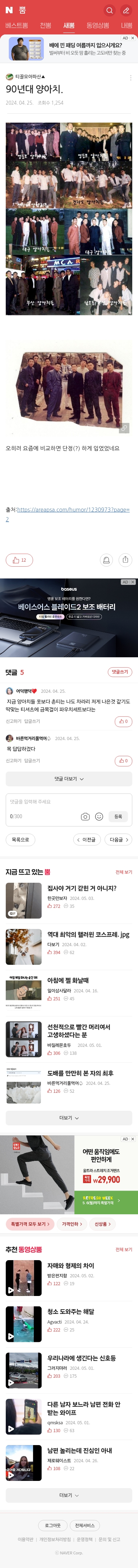Screen dimensions: 138x1568
Task: Click the notification bell icon below post
Action: 106,560
